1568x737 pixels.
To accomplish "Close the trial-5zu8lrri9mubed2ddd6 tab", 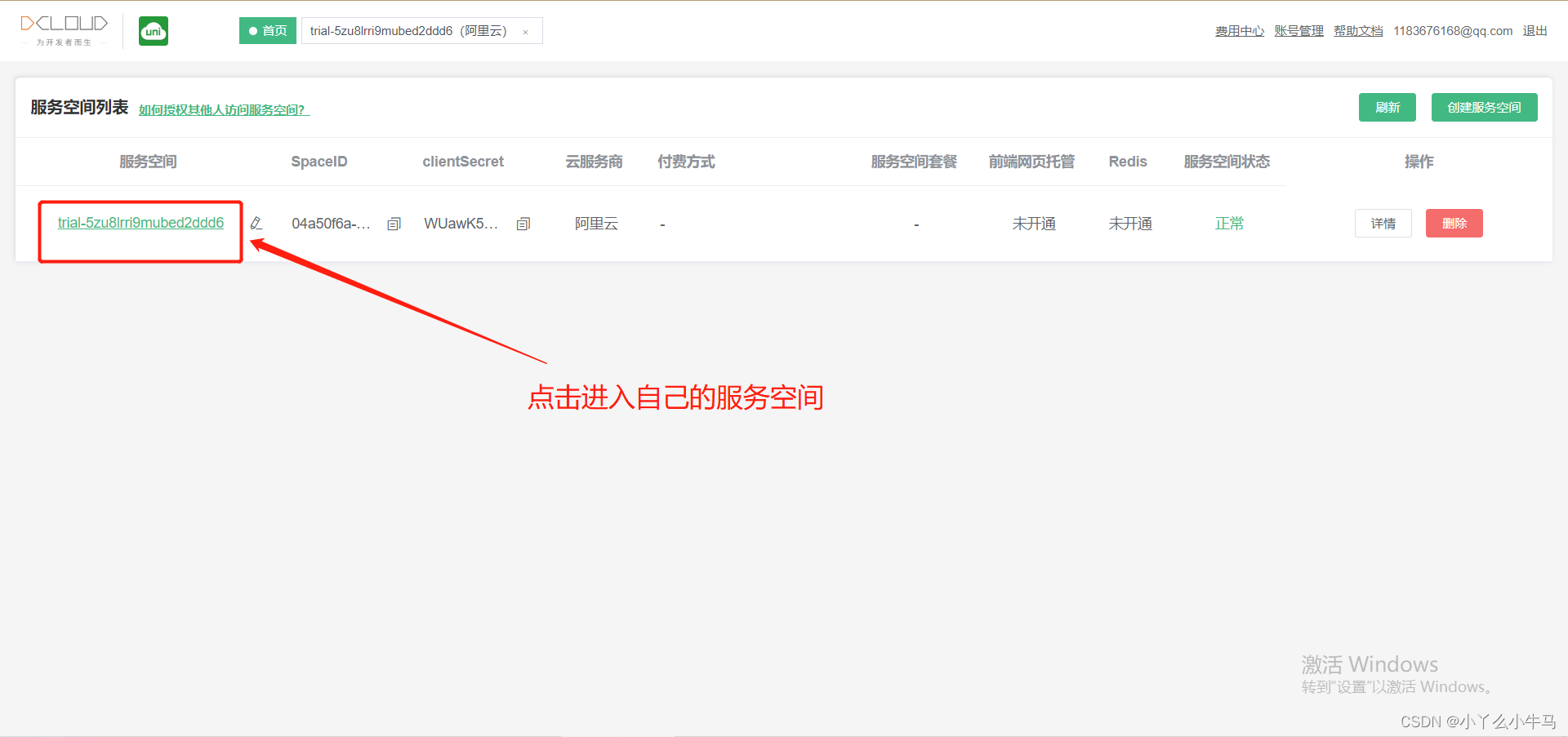I will (526, 32).
